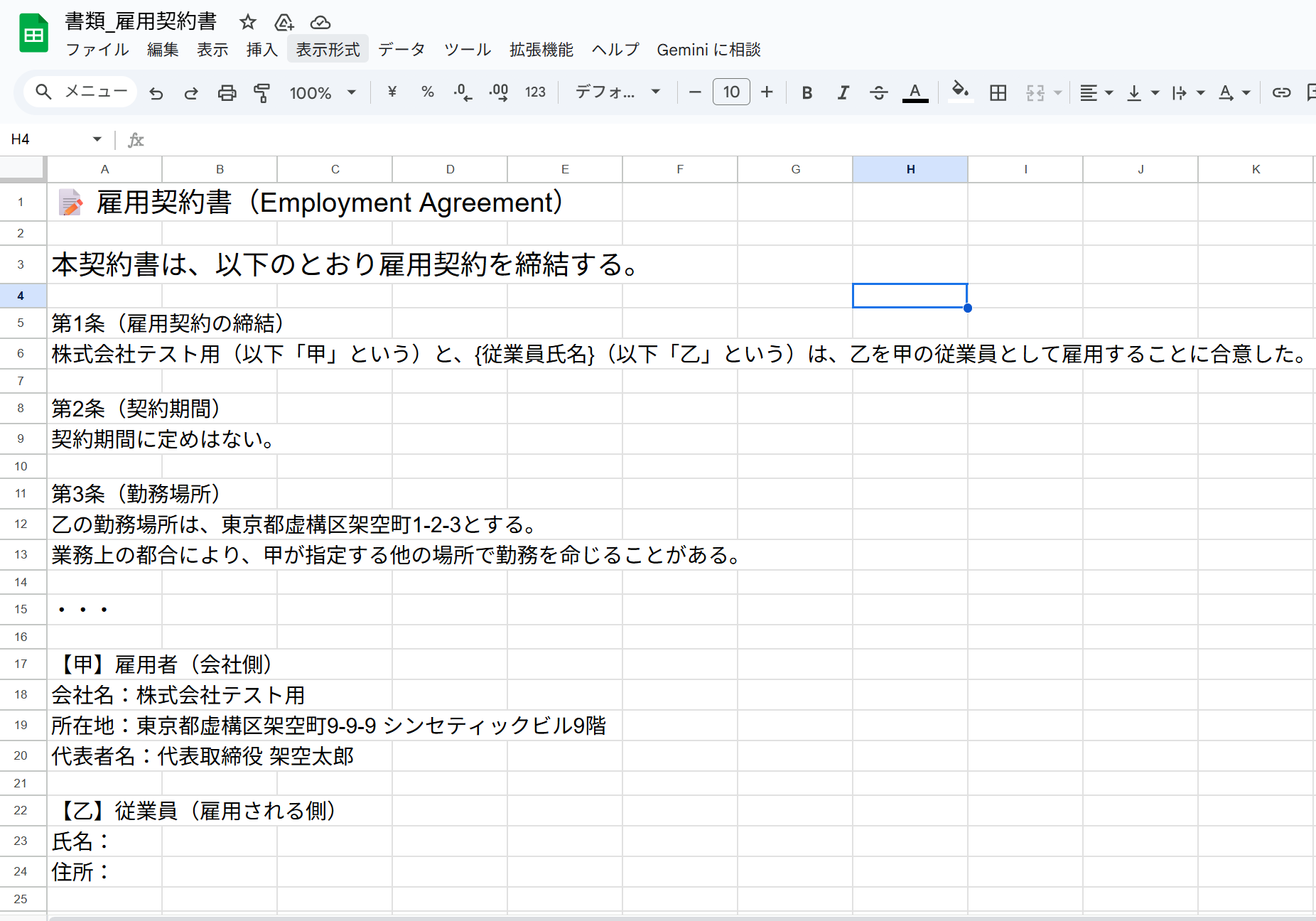Star the document 書類_雇用契約書
Image resolution: width=1316 pixels, height=921 pixels.
point(247,22)
